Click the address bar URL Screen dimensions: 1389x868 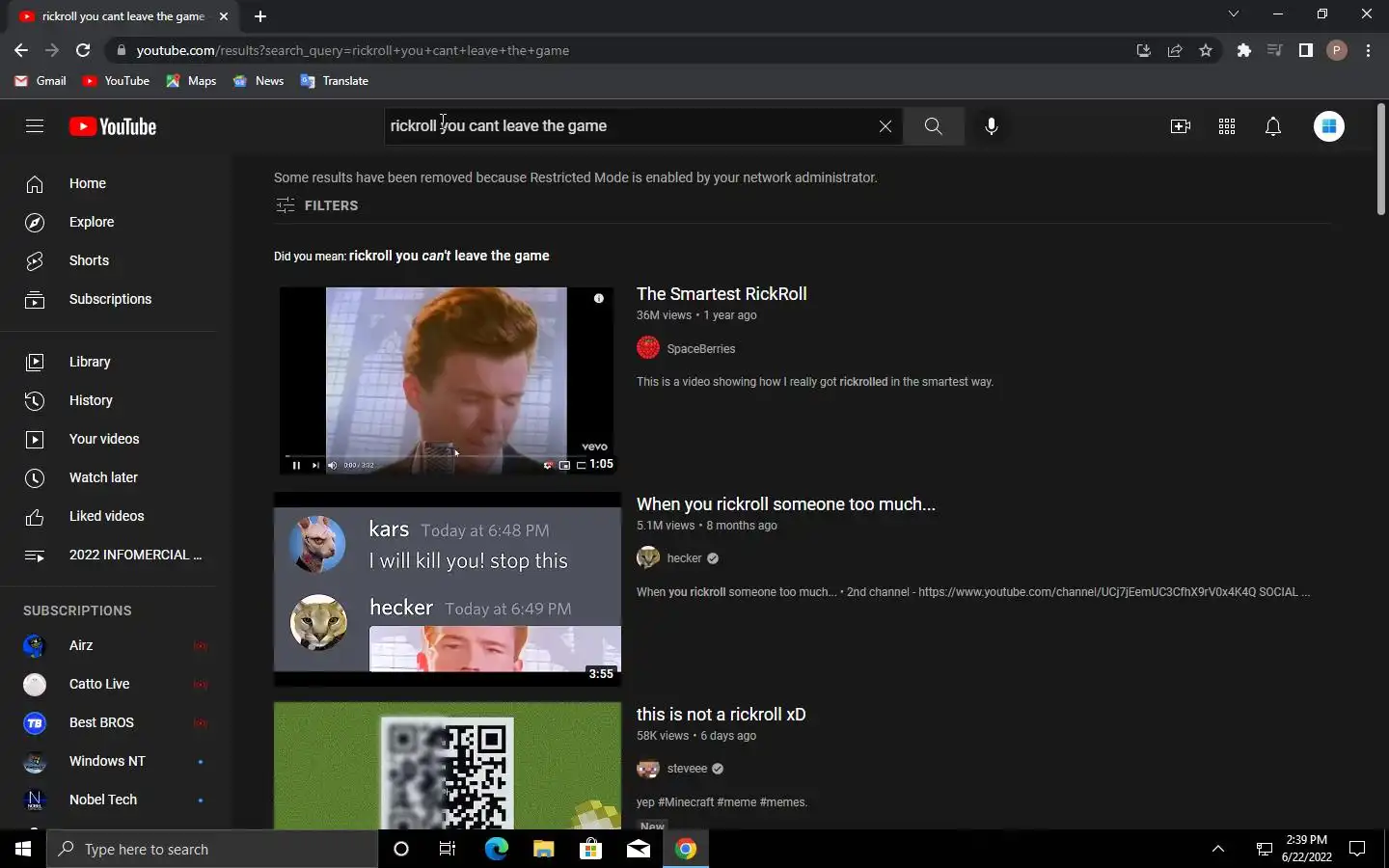(x=353, y=50)
